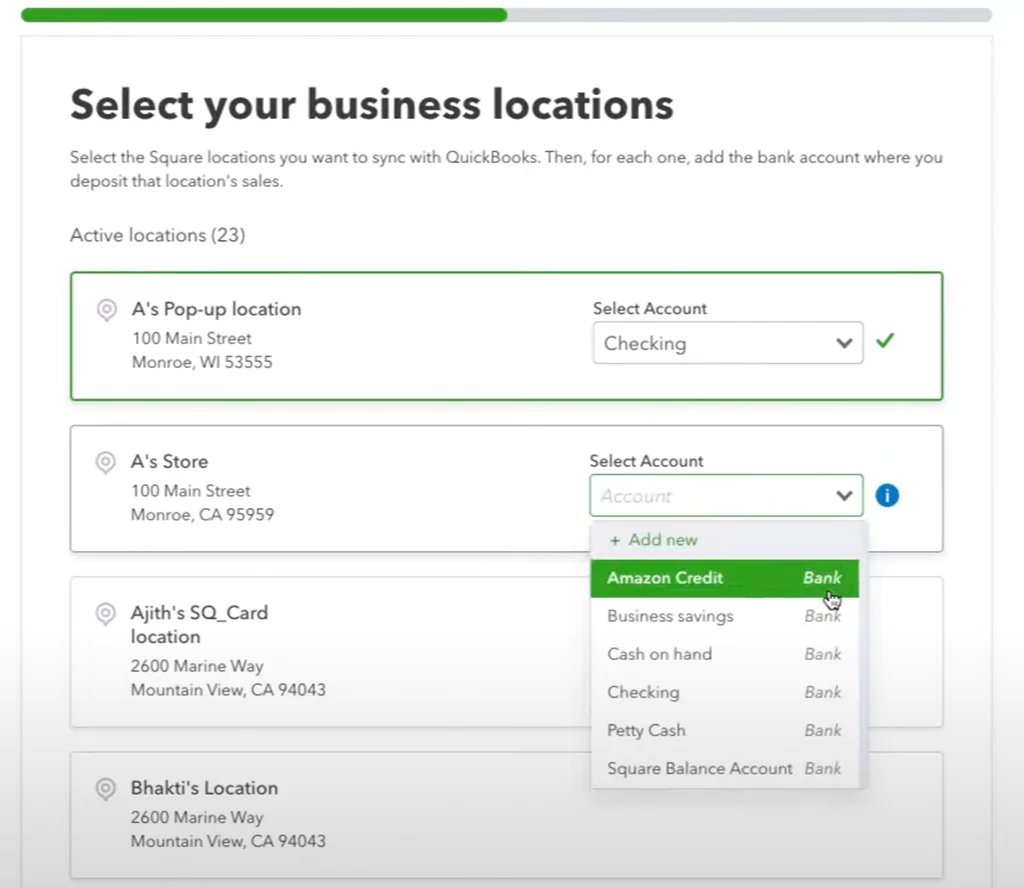Click the location pin icon beside Bhakti's Location
Viewport: 1024px width, 888px height.
coord(105,789)
